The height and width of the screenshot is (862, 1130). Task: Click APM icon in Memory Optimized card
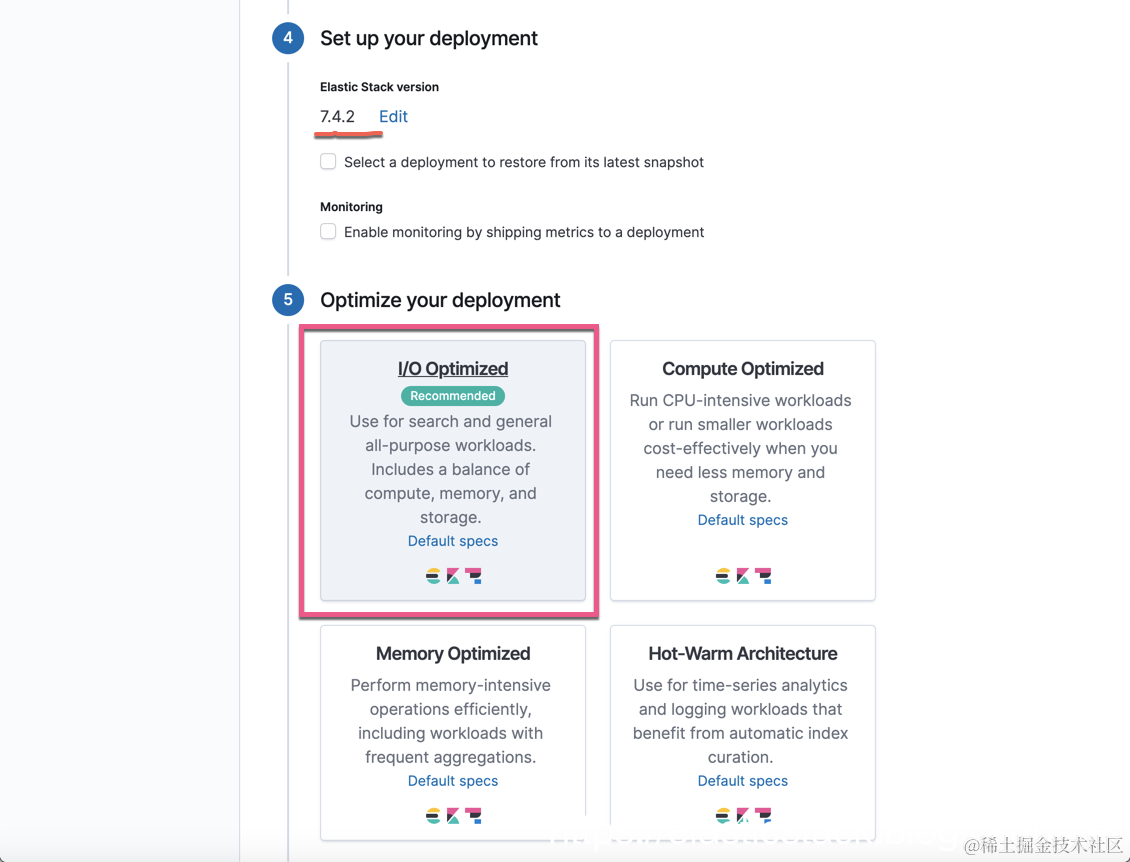click(473, 816)
